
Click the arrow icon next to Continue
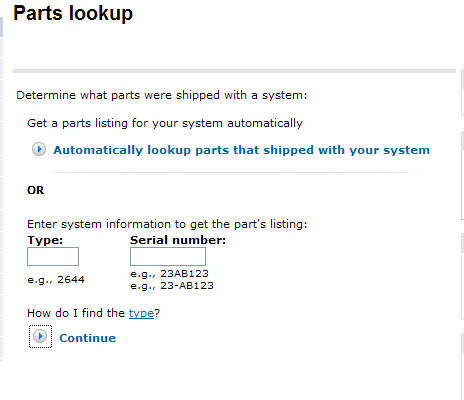40,336
